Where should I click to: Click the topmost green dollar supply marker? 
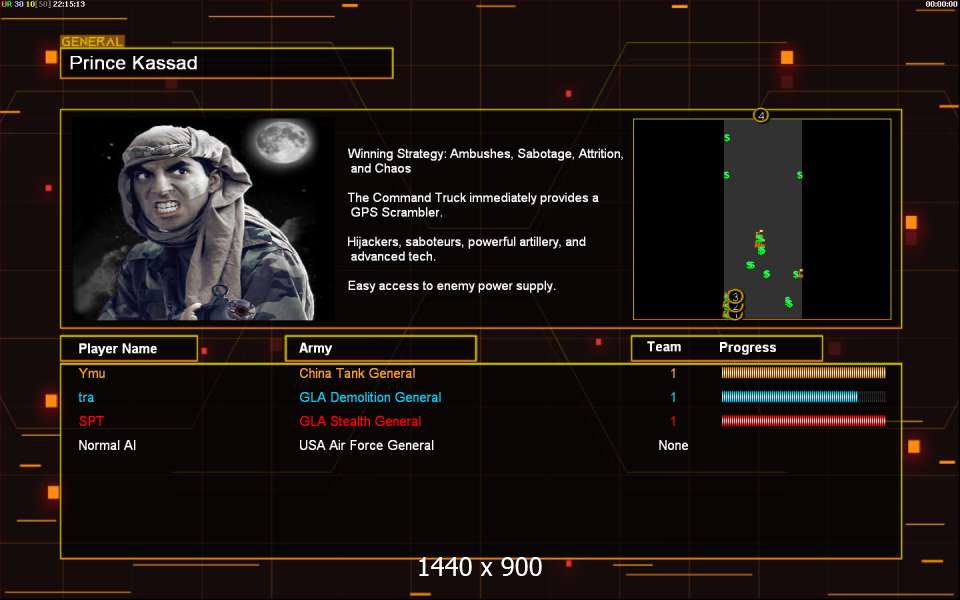click(x=727, y=138)
